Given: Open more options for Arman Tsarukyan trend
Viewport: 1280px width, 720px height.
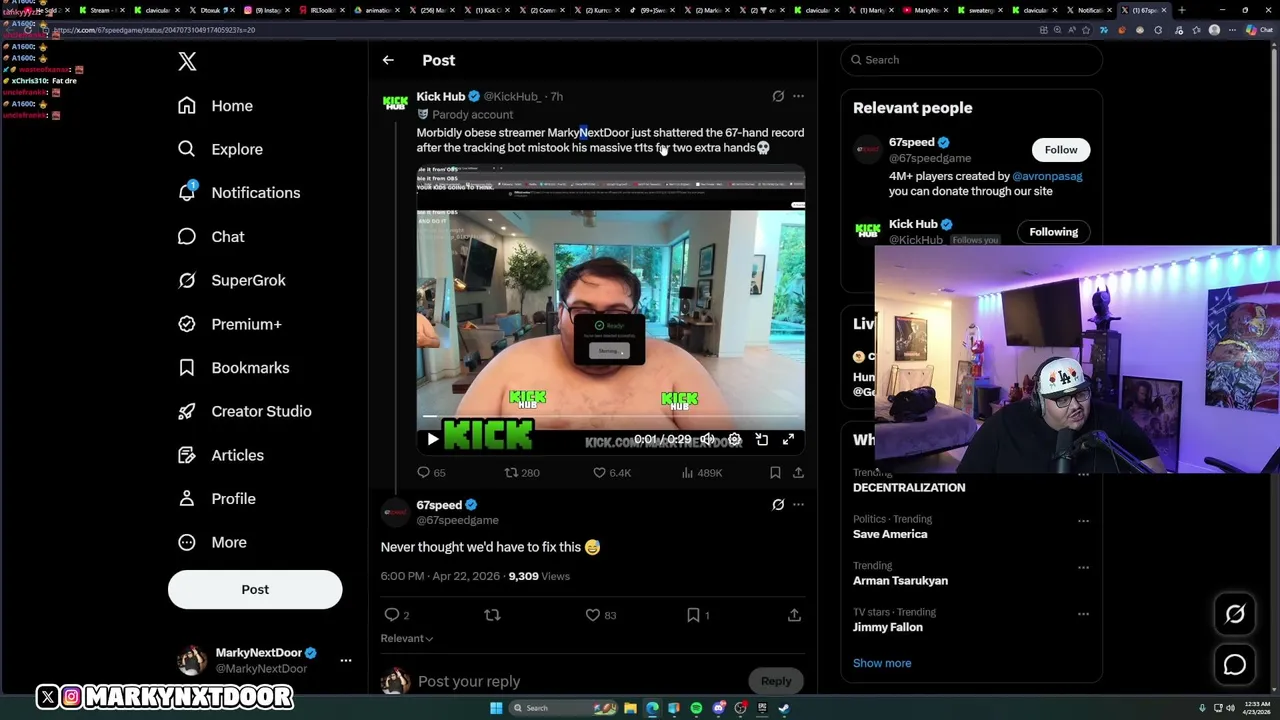Looking at the screenshot, I should click(1083, 567).
